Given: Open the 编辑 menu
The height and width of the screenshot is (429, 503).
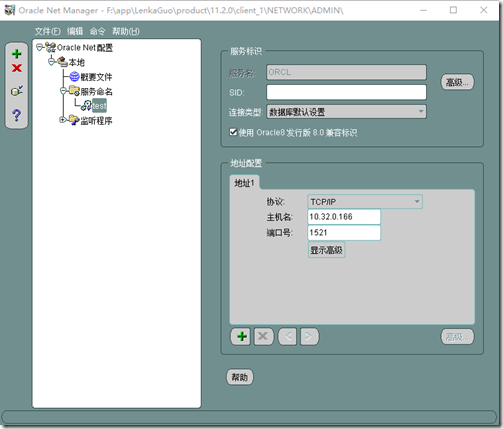Looking at the screenshot, I should click(x=75, y=31).
